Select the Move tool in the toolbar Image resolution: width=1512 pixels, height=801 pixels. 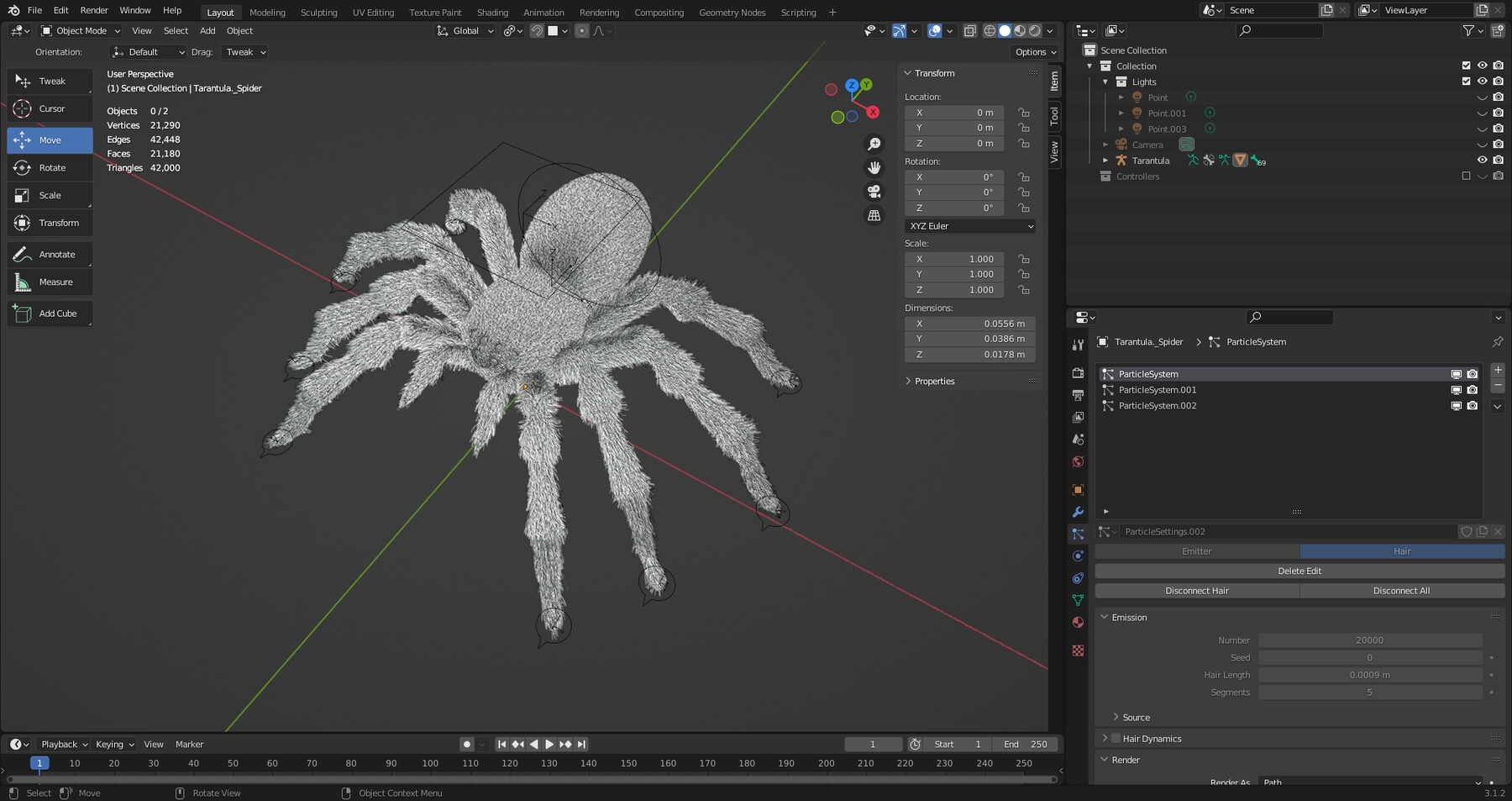(x=50, y=140)
